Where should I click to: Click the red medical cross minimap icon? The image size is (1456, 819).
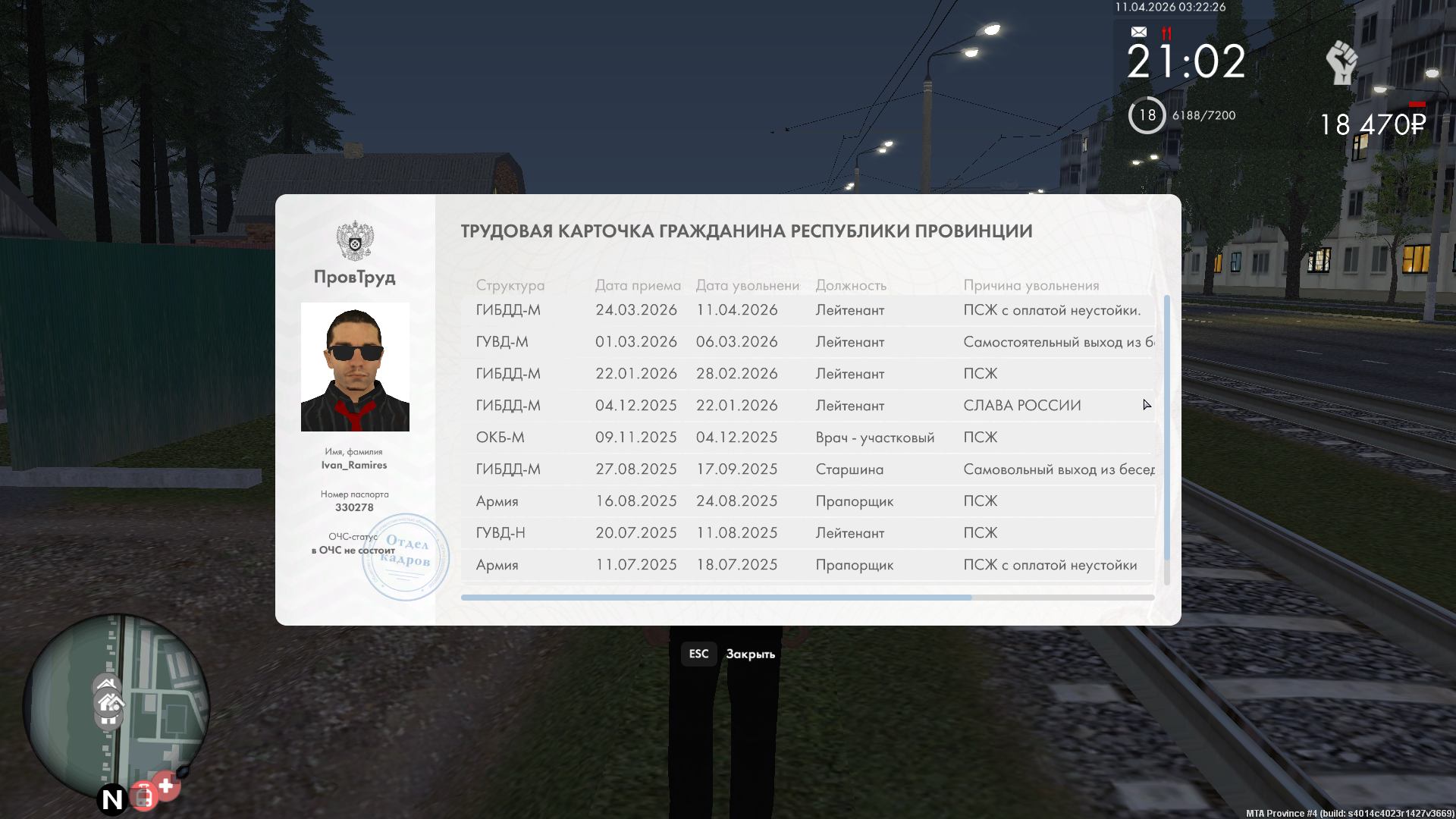(x=166, y=786)
